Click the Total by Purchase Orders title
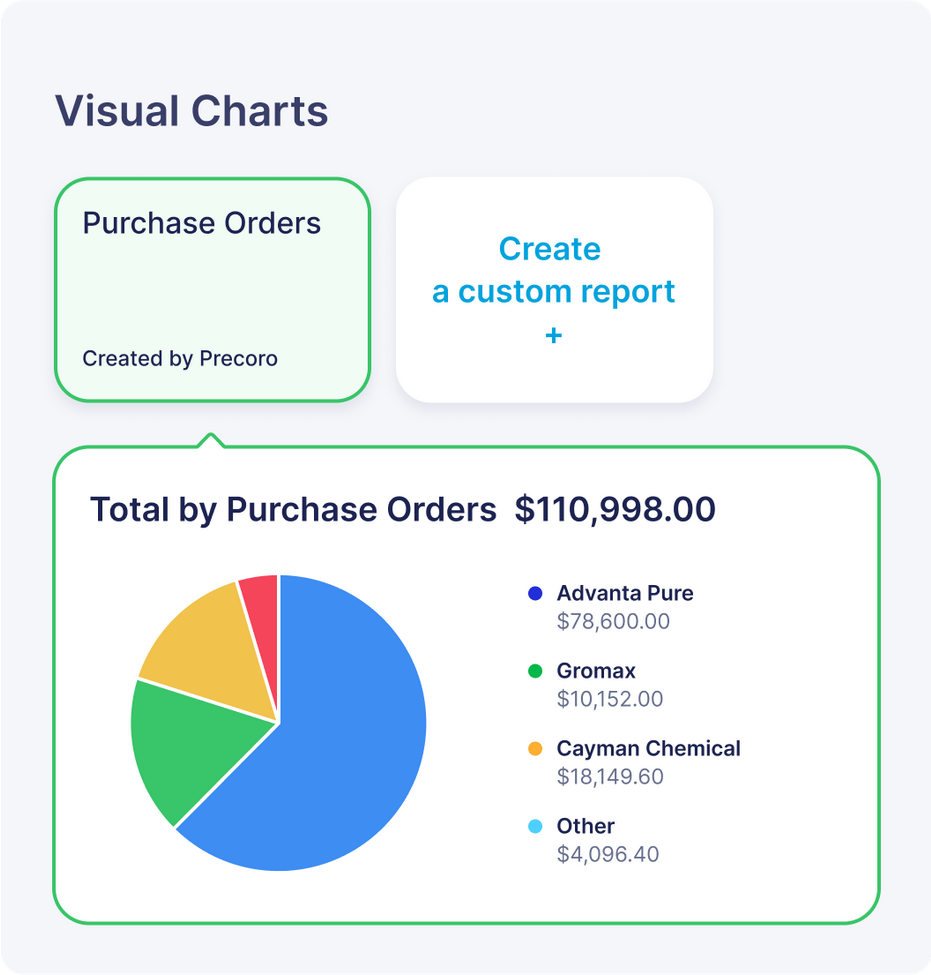Screen dimensions: 931x975 click(x=291, y=509)
